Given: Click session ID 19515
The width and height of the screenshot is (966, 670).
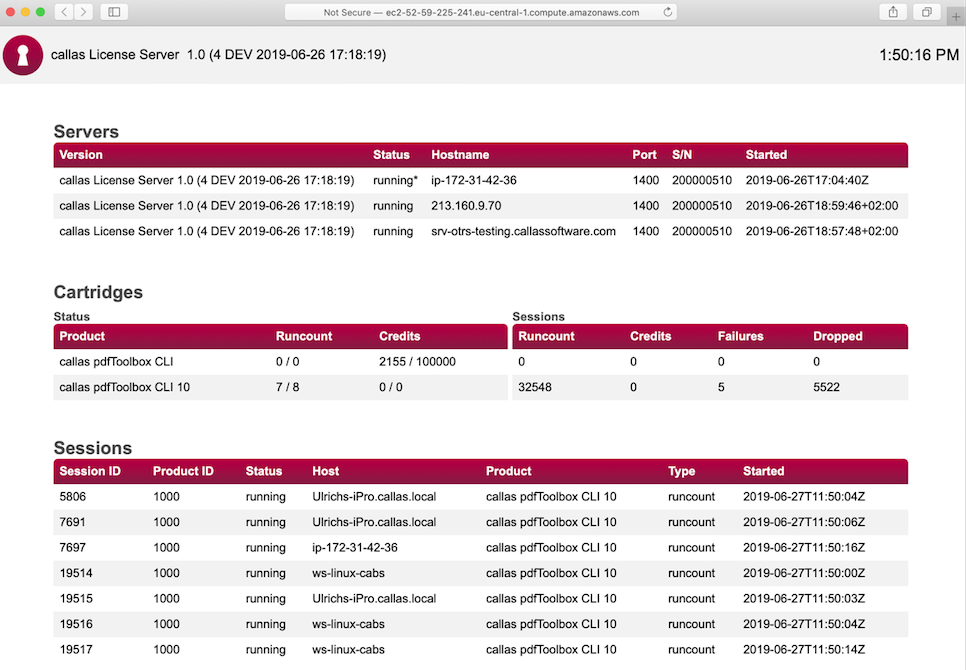Looking at the screenshot, I should (x=76, y=599).
